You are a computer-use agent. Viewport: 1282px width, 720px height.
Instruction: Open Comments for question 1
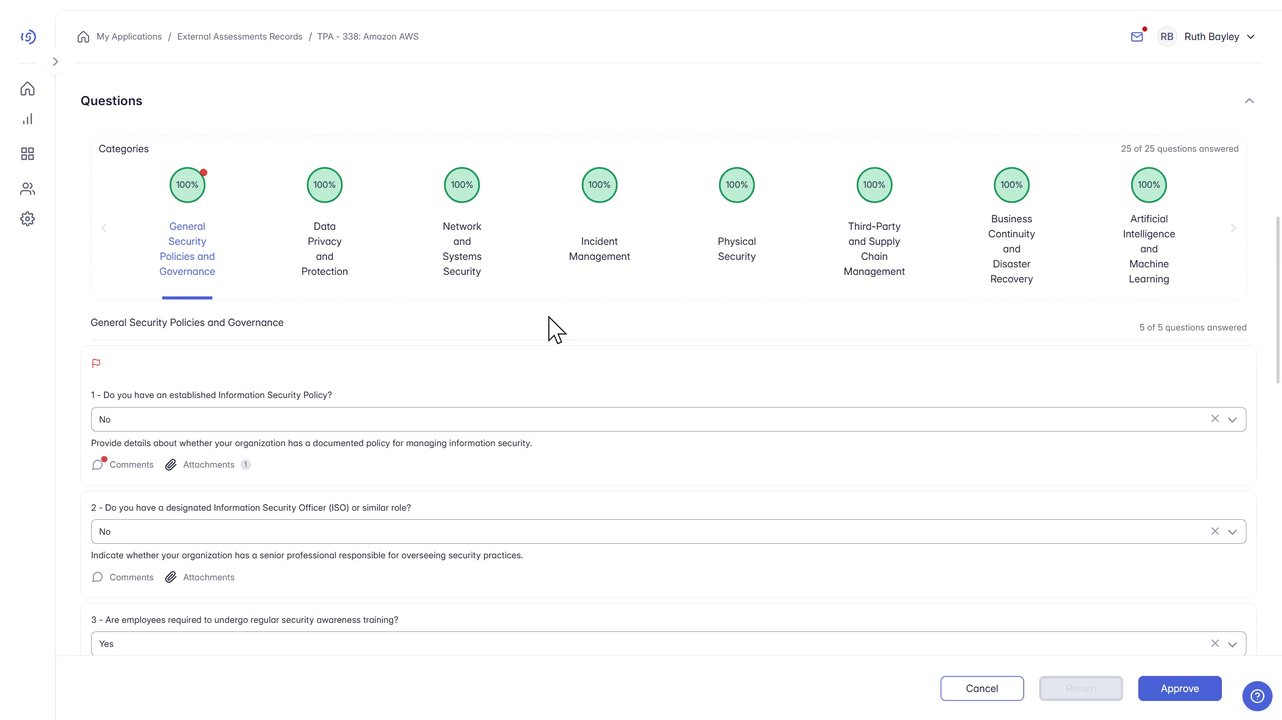click(x=123, y=465)
